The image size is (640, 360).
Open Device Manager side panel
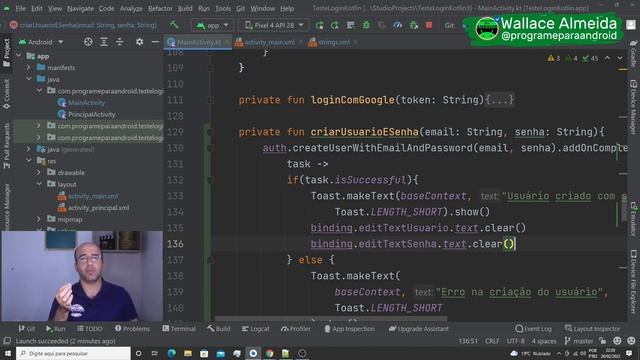(633, 107)
